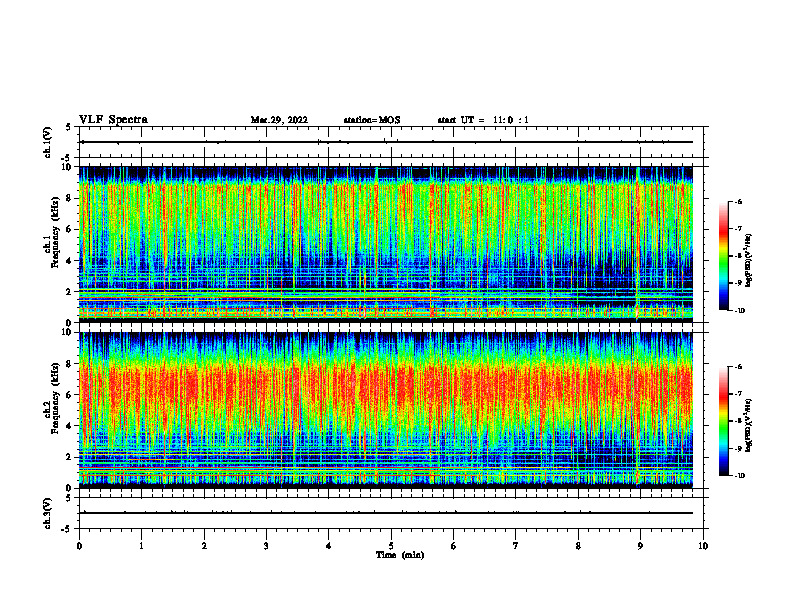Click time axis tick label "9"
792x612 pixels.
click(640, 546)
